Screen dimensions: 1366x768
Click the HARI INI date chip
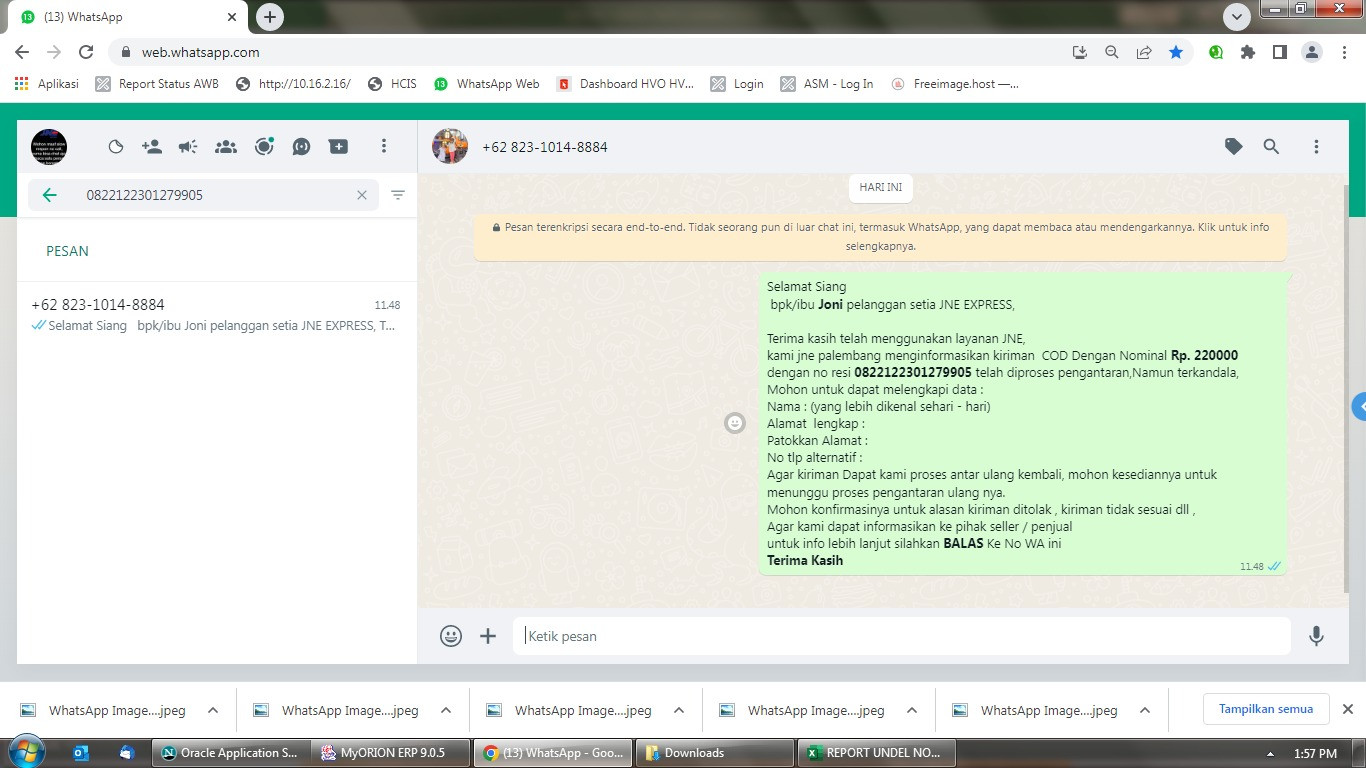[881, 187]
